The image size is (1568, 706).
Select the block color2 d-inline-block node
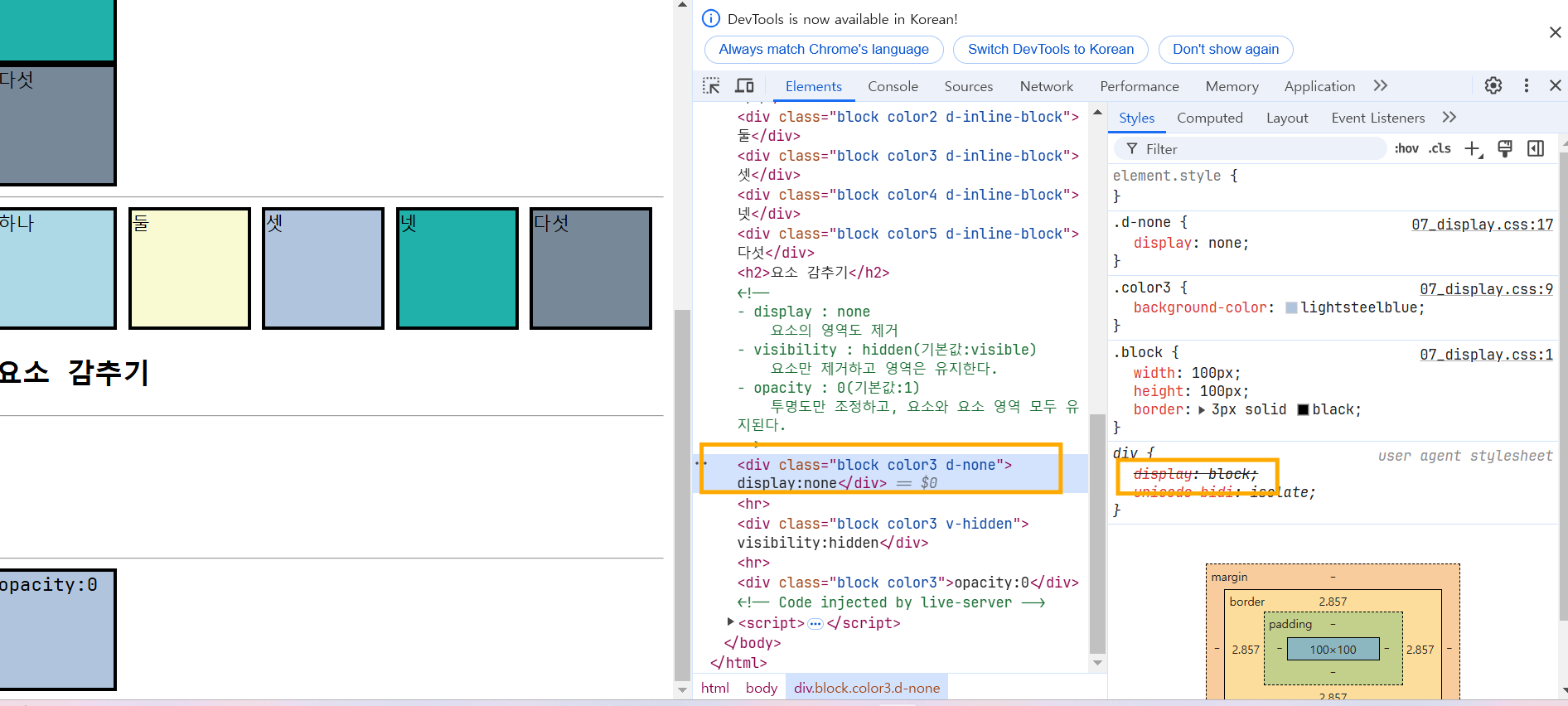coord(907,126)
